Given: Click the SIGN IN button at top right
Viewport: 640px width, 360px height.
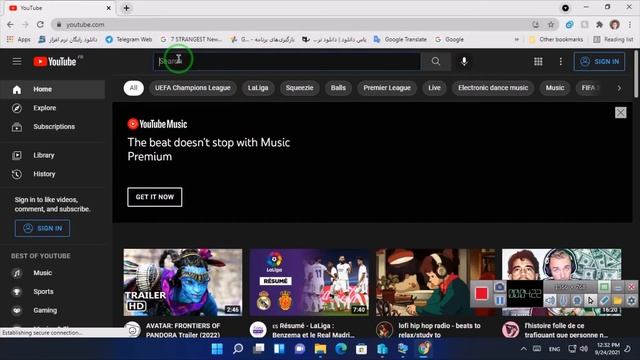Looking at the screenshot, I should 599,62.
